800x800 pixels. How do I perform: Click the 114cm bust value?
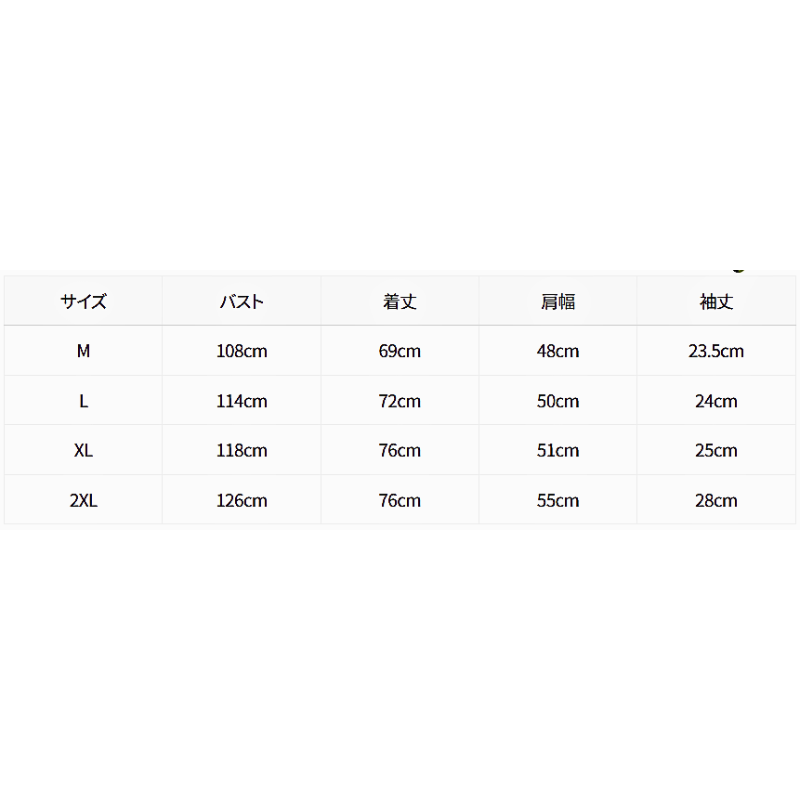(x=241, y=401)
